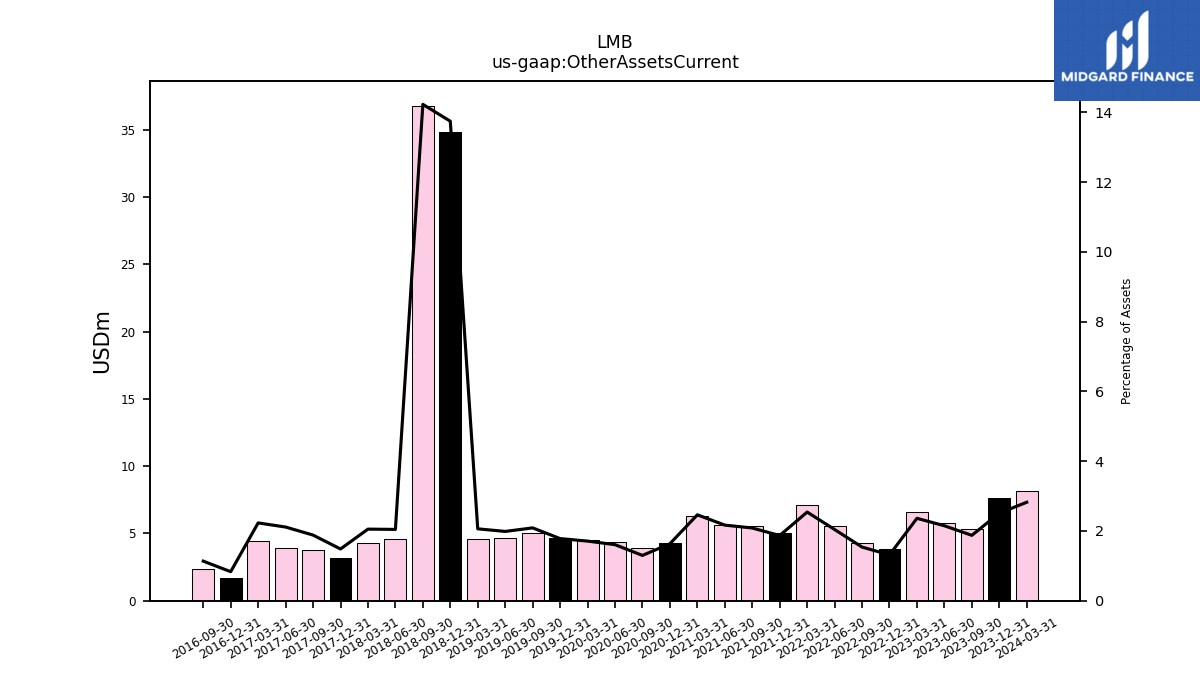Screen dimensions: 1200x675
Task: Click the tall black bar for 2018-12-31
Action: click(x=450, y=366)
